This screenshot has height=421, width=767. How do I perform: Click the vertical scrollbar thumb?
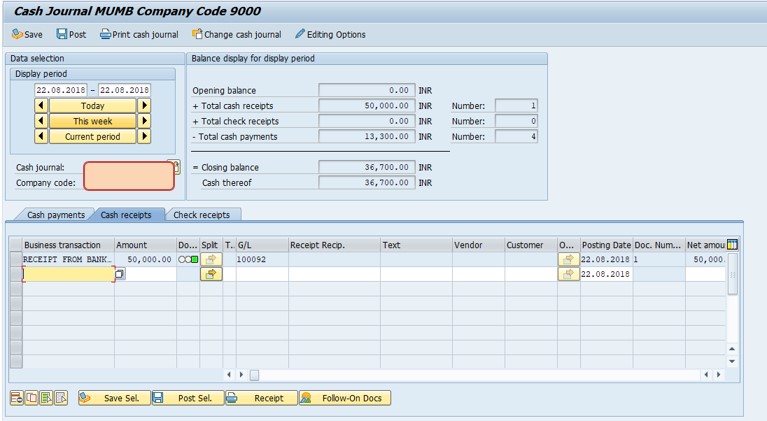[732, 274]
